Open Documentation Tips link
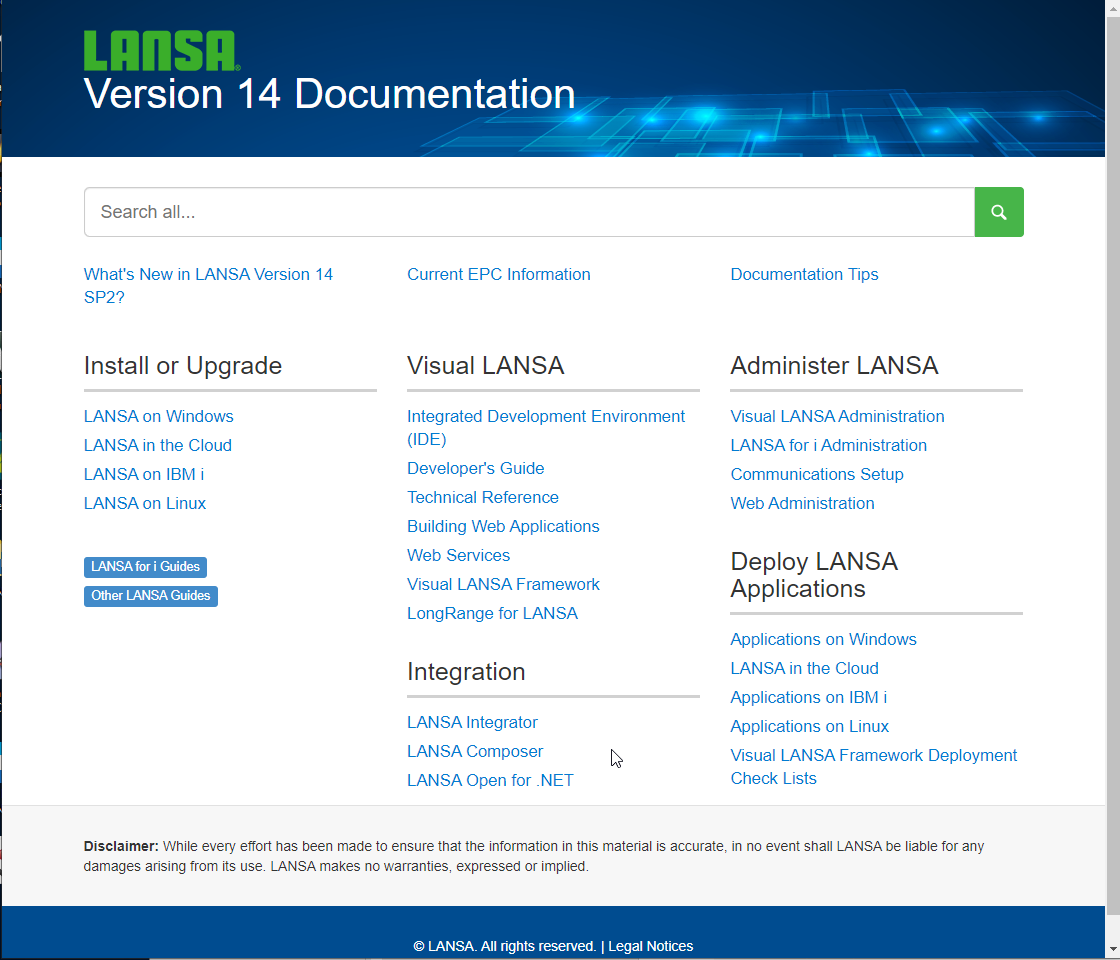 click(x=804, y=274)
